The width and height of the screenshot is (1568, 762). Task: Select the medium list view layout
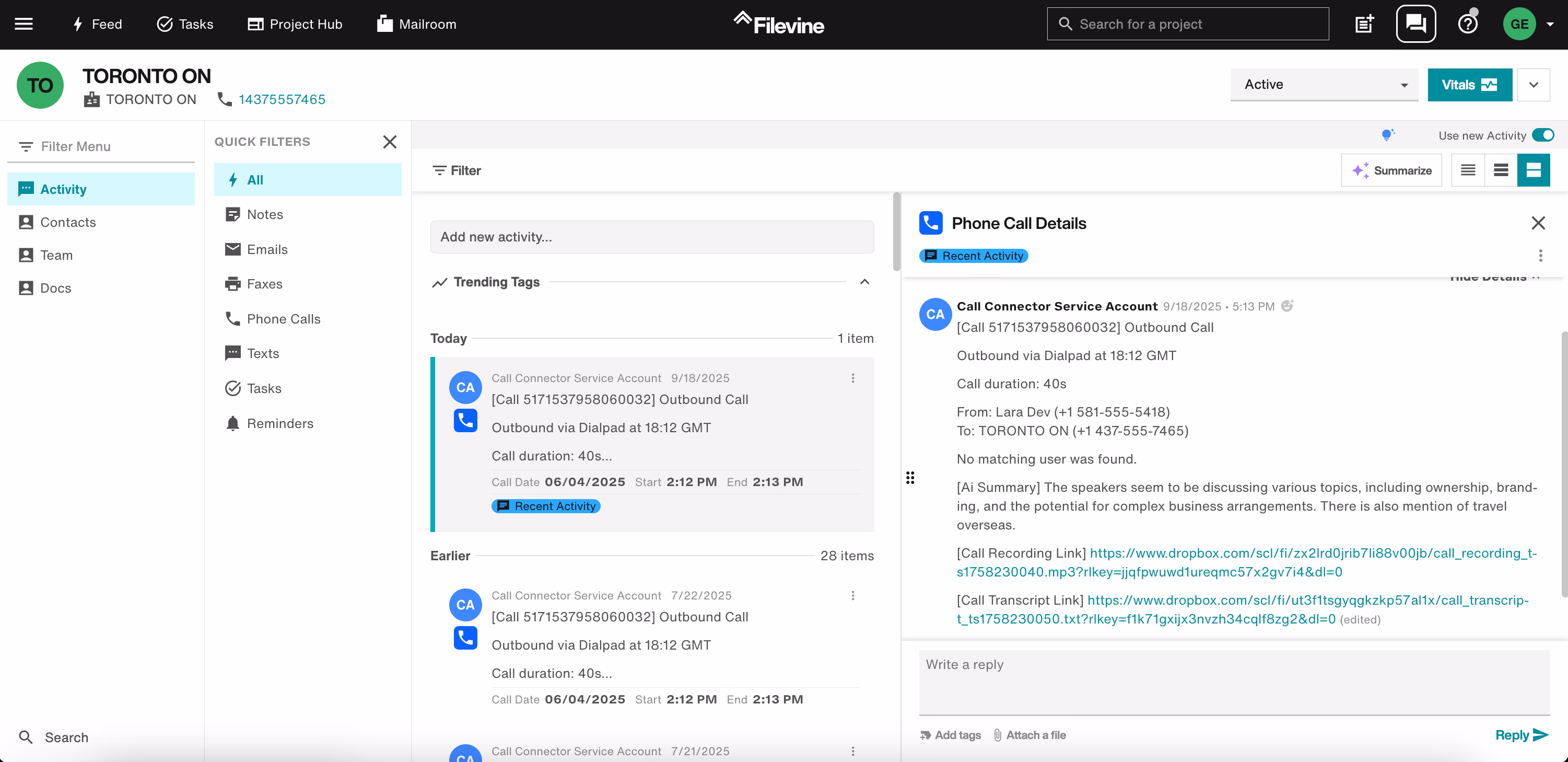point(1501,170)
